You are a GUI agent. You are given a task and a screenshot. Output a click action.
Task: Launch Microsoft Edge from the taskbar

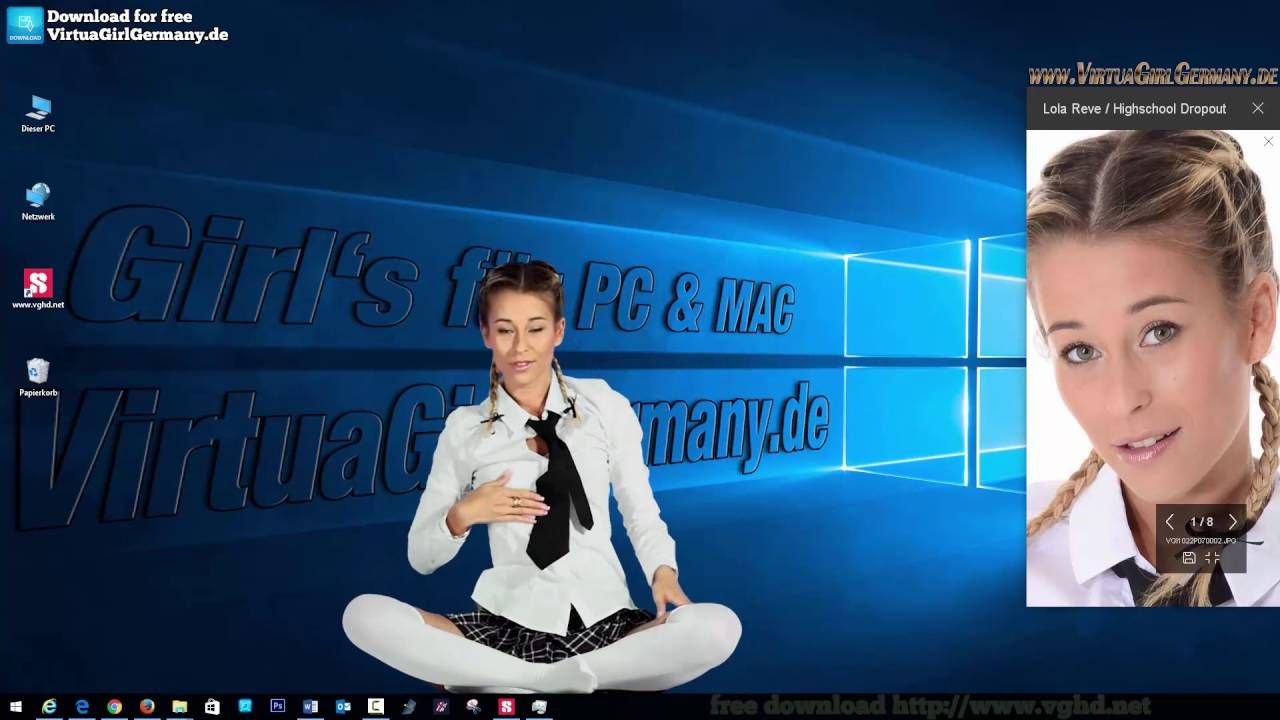coord(82,707)
